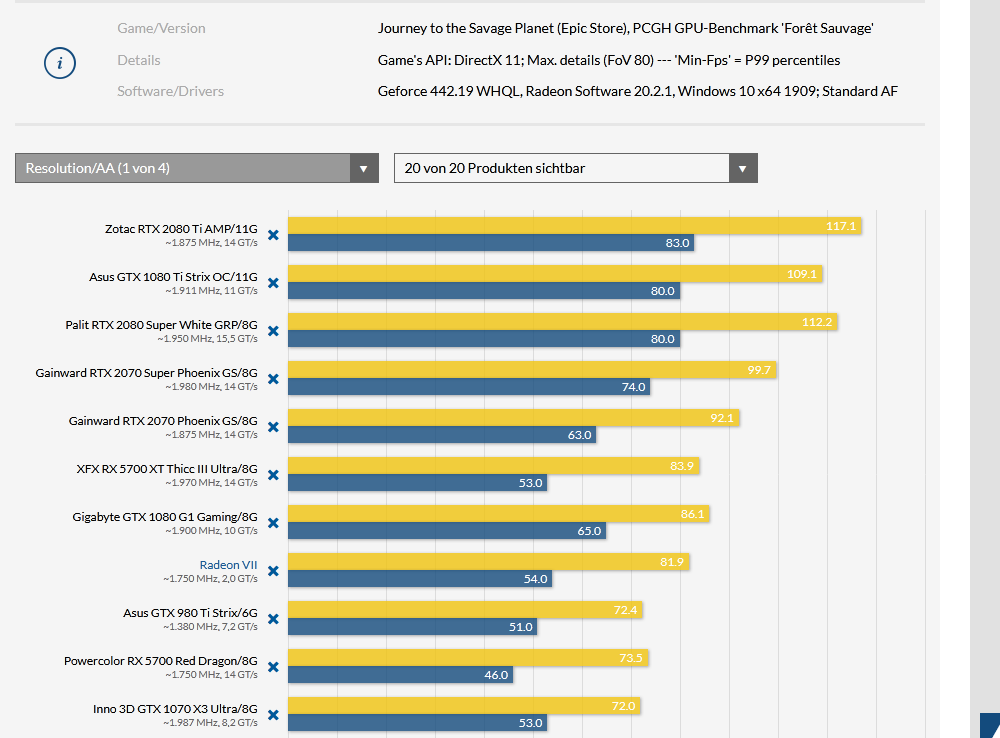Click the 46.0 blue bar

[401, 675]
